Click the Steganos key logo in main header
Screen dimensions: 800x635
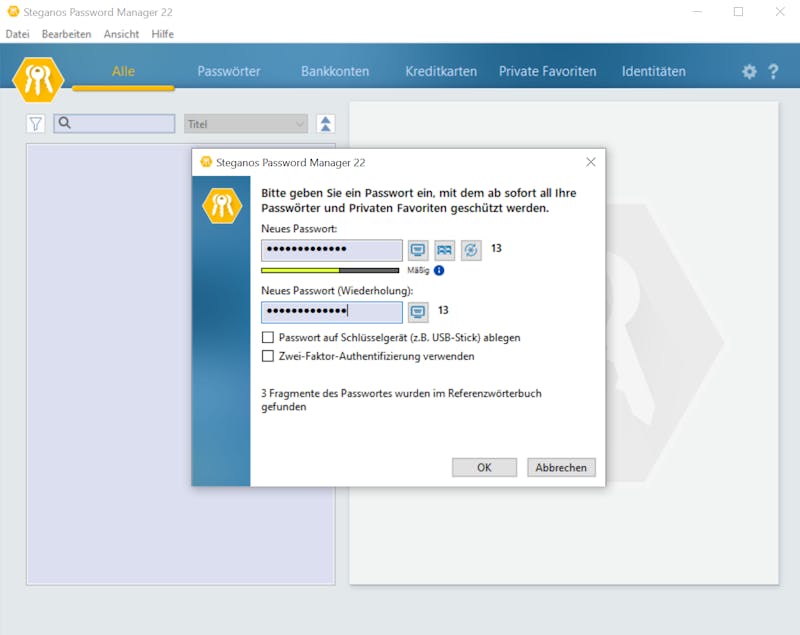pos(38,80)
